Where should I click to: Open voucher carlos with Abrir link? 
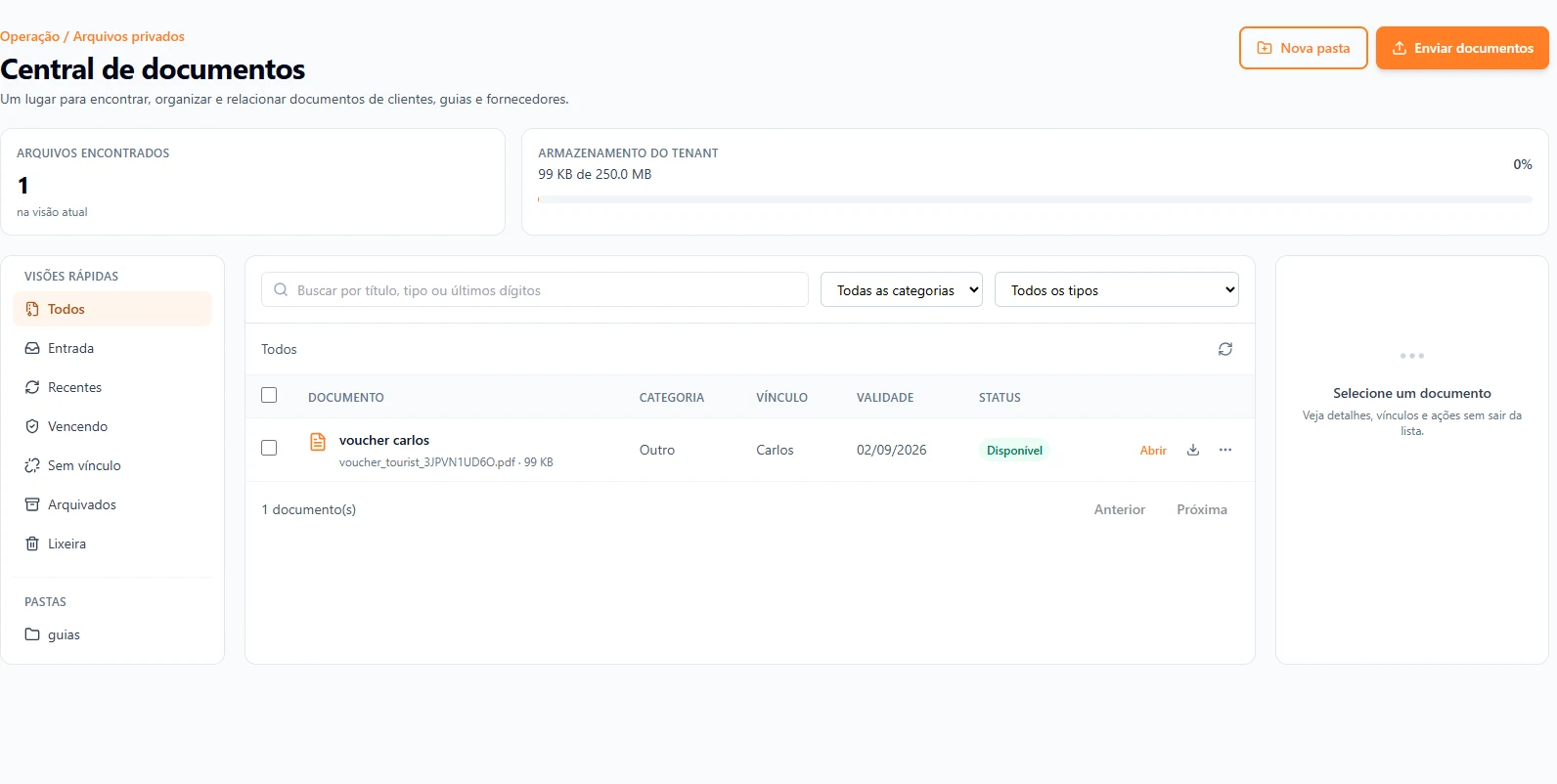[x=1153, y=451]
